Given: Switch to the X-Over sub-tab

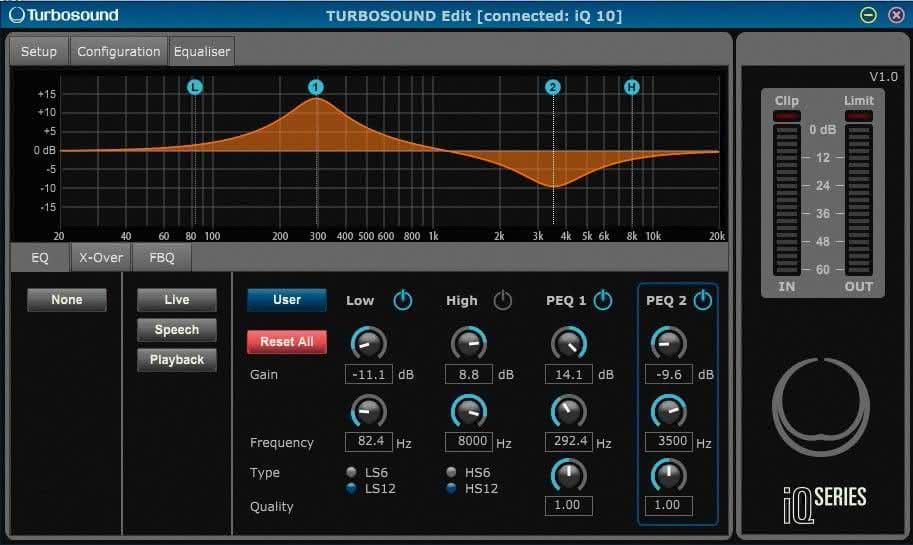Looking at the screenshot, I should click(101, 257).
